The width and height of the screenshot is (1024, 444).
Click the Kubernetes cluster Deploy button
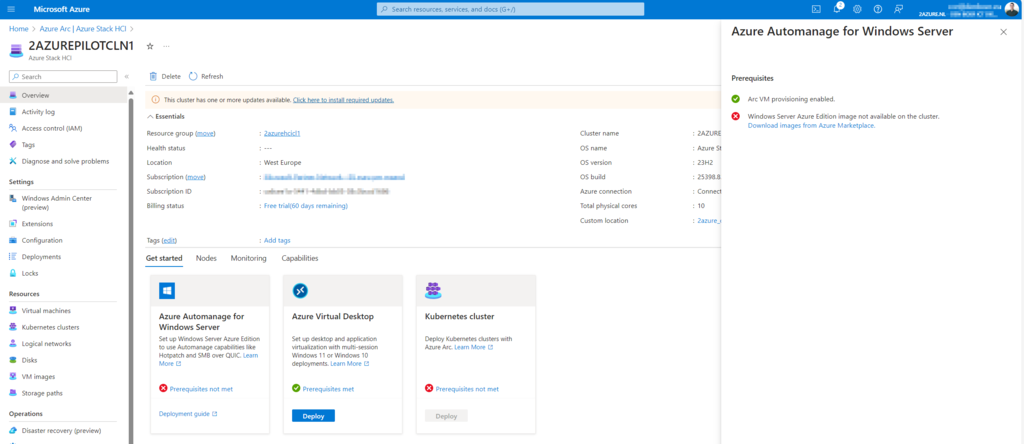point(446,416)
